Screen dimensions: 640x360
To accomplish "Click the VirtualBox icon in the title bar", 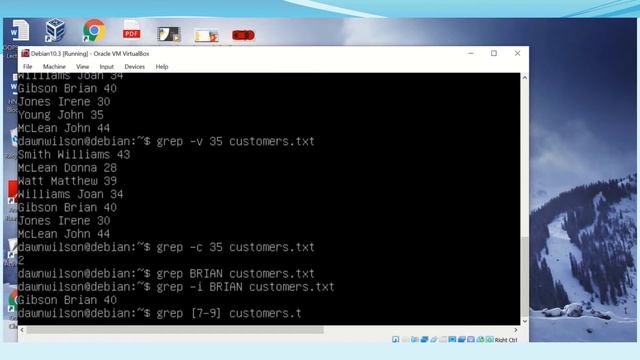I will (25, 53).
